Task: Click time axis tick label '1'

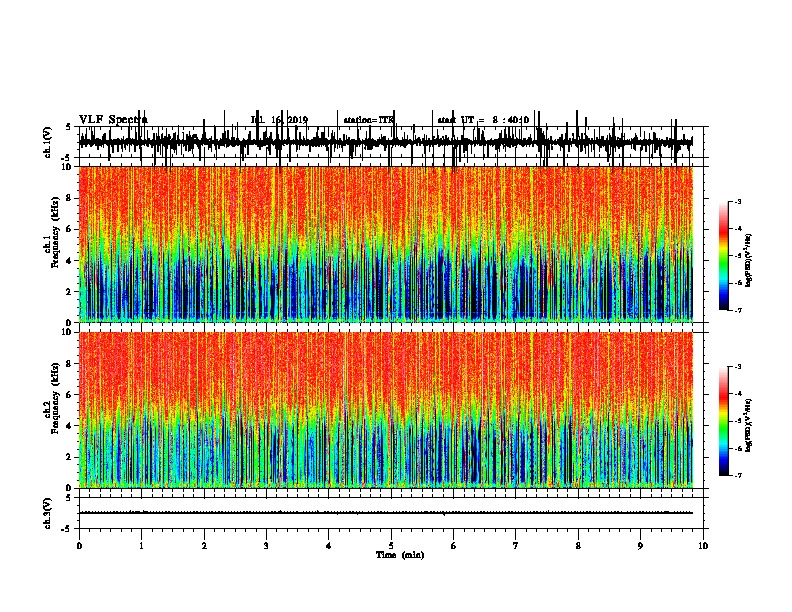Action: coord(141,546)
